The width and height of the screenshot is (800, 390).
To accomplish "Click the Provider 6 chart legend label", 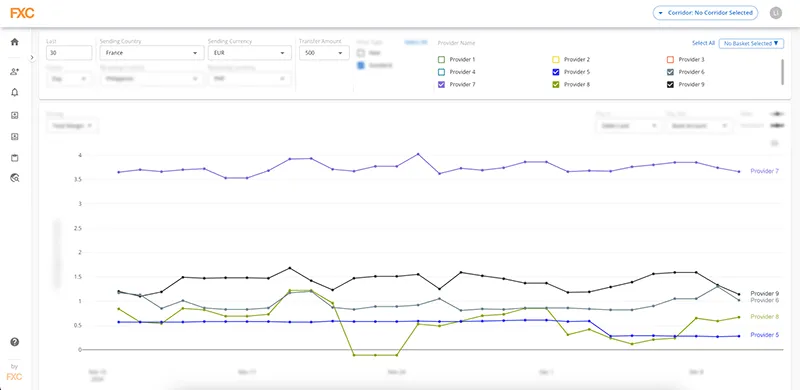I will click(x=764, y=300).
